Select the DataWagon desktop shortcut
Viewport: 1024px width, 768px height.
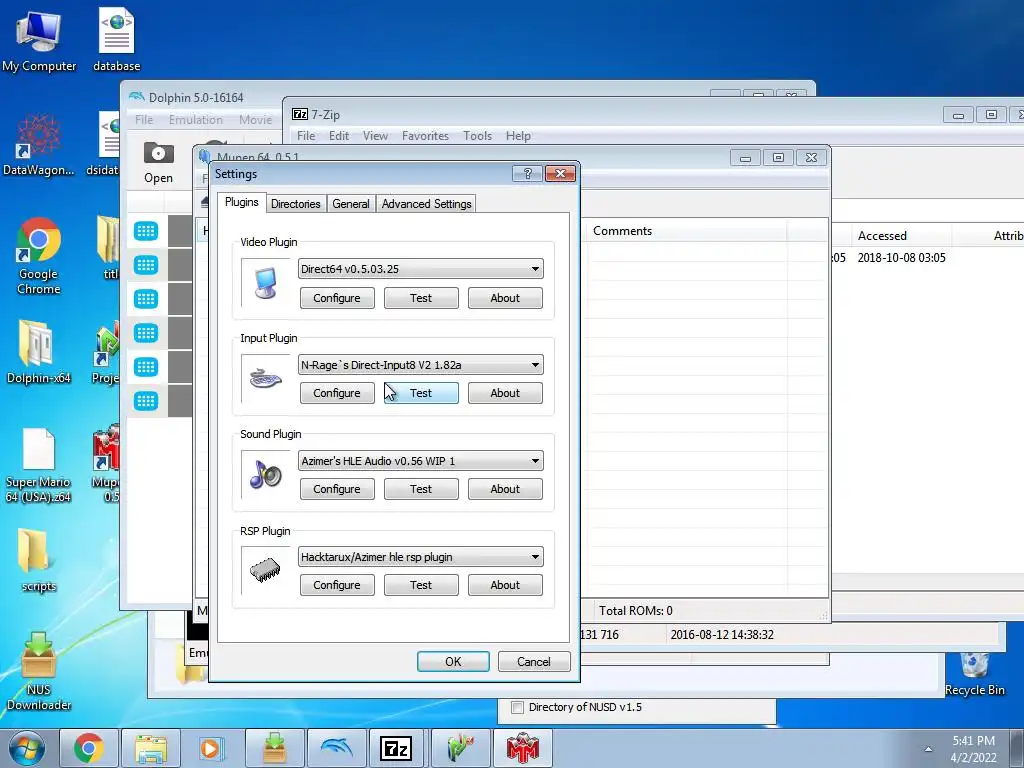[39, 145]
